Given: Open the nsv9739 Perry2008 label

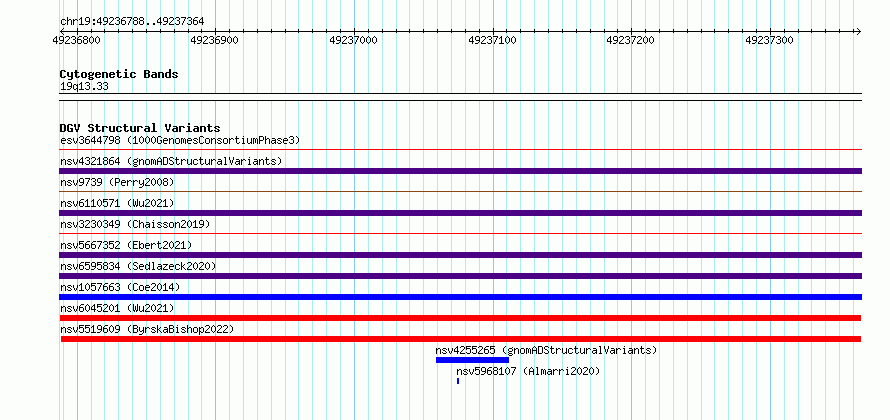Looking at the screenshot, I should [x=117, y=182].
